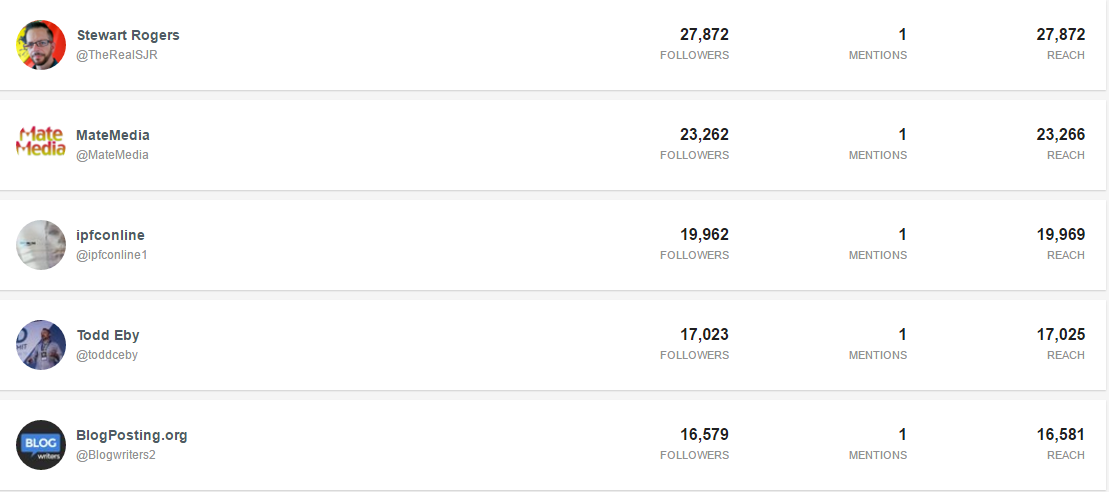Click the @toddceby handle
The height and width of the screenshot is (492, 1109).
(x=107, y=355)
